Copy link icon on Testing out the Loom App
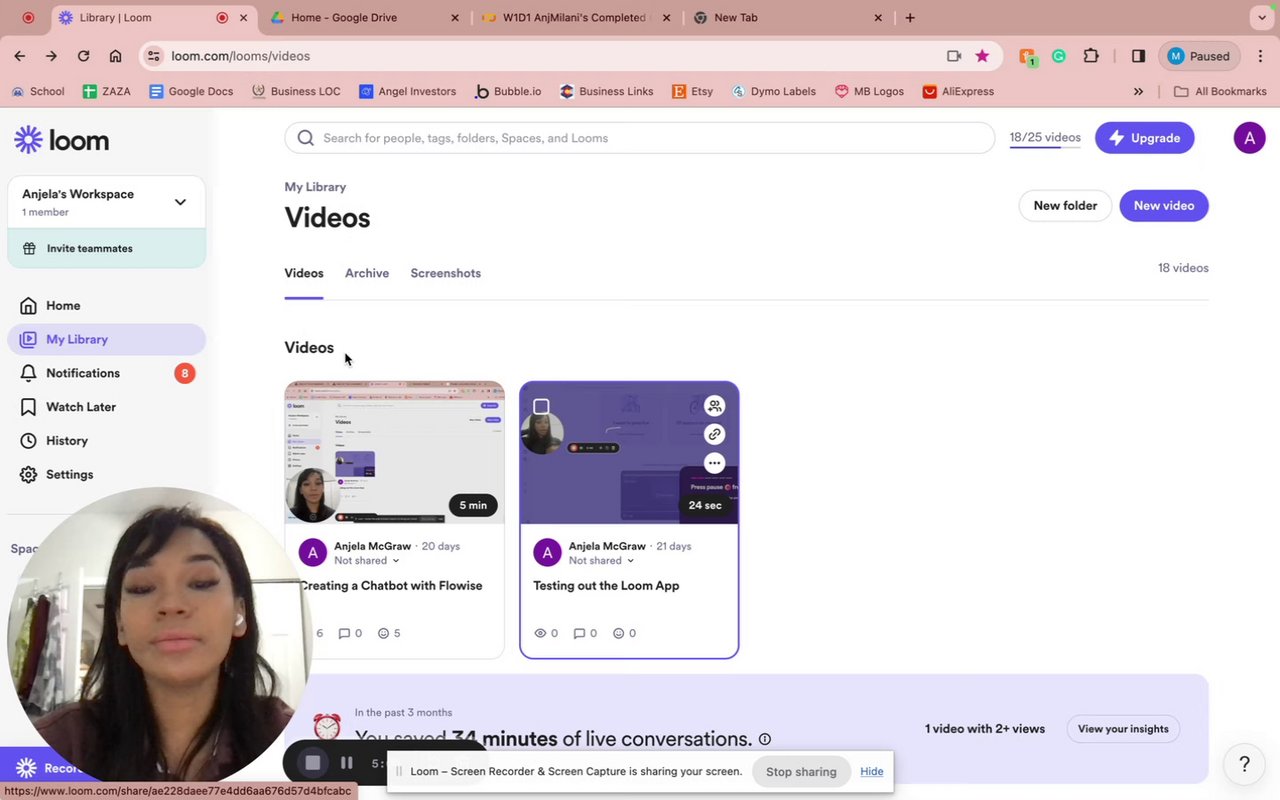This screenshot has width=1280, height=800. 714,434
